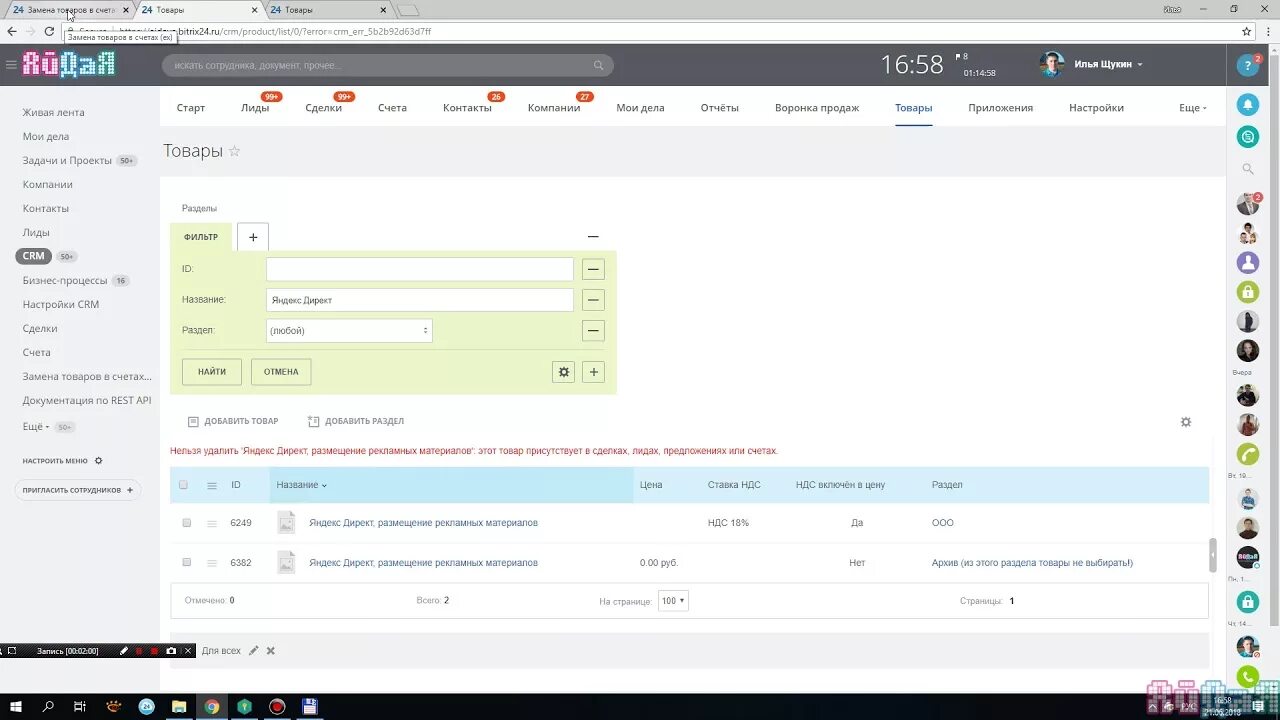Remove the ID filter field
Screen dimensions: 1280x720
[x=594, y=269]
